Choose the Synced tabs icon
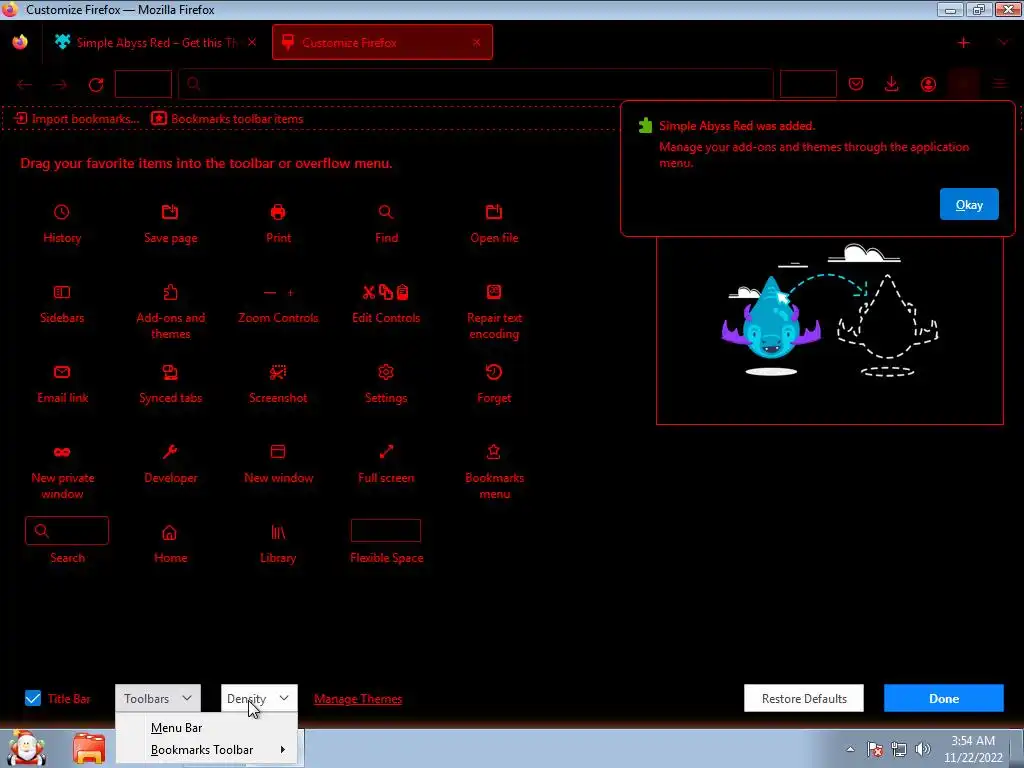Screen dimensions: 1024x768 (x=170, y=372)
